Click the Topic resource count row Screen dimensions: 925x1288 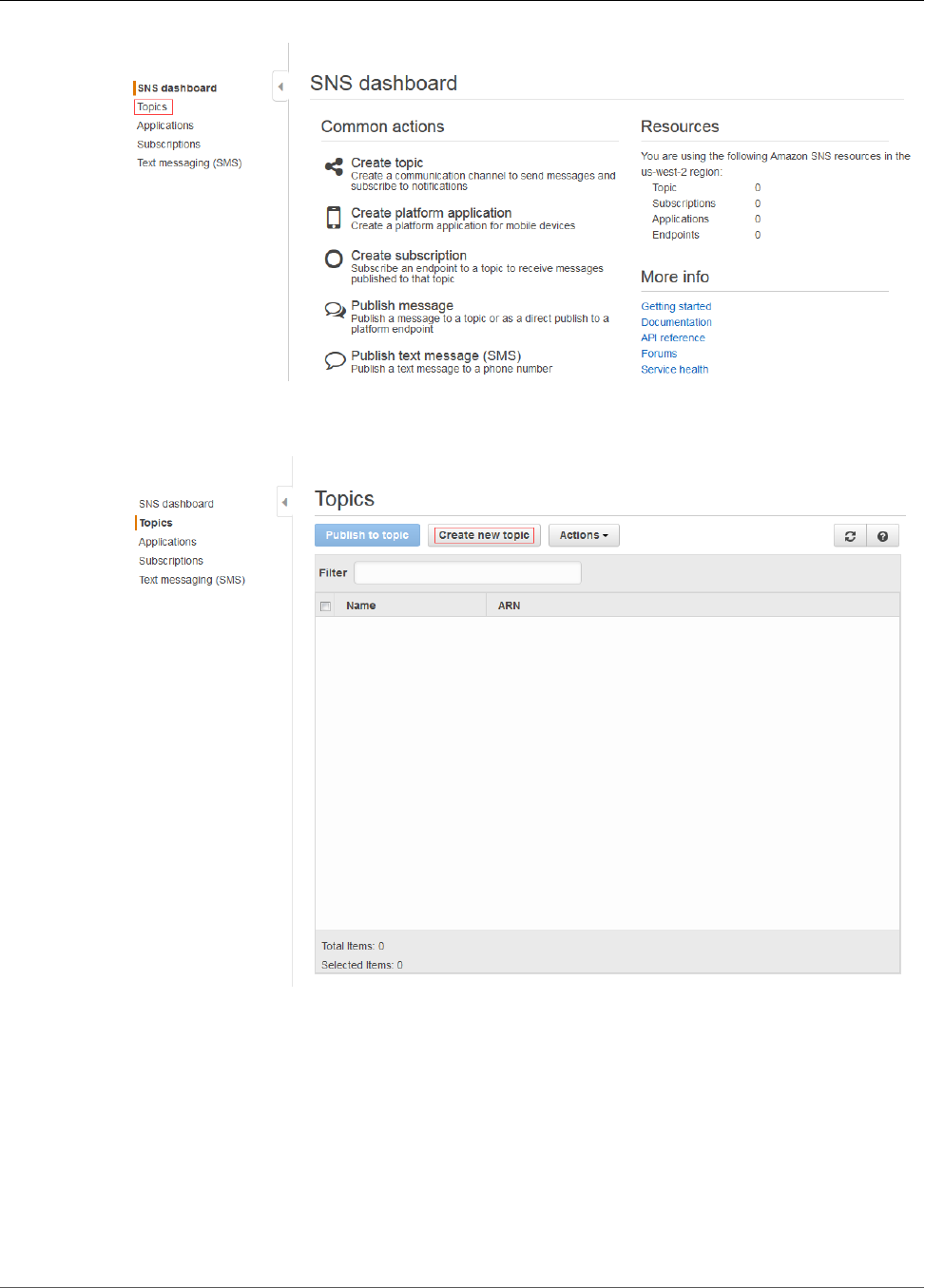706,188
